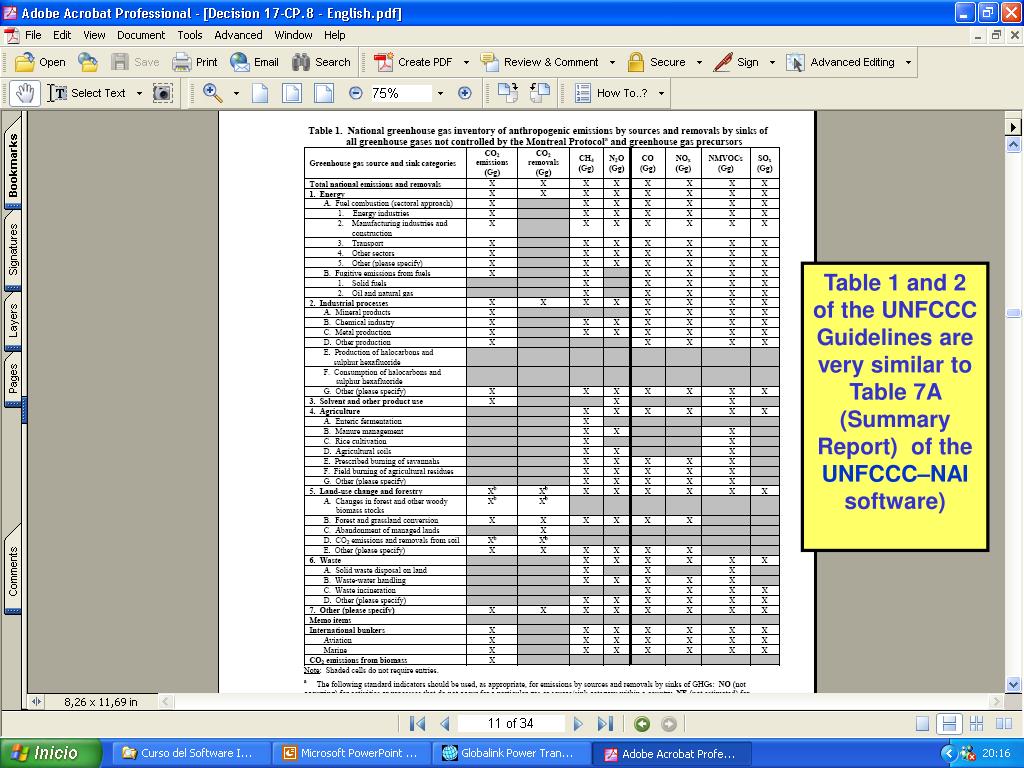Click the Secure padlock icon
Viewport: 1024px width, 768px height.
pos(635,62)
